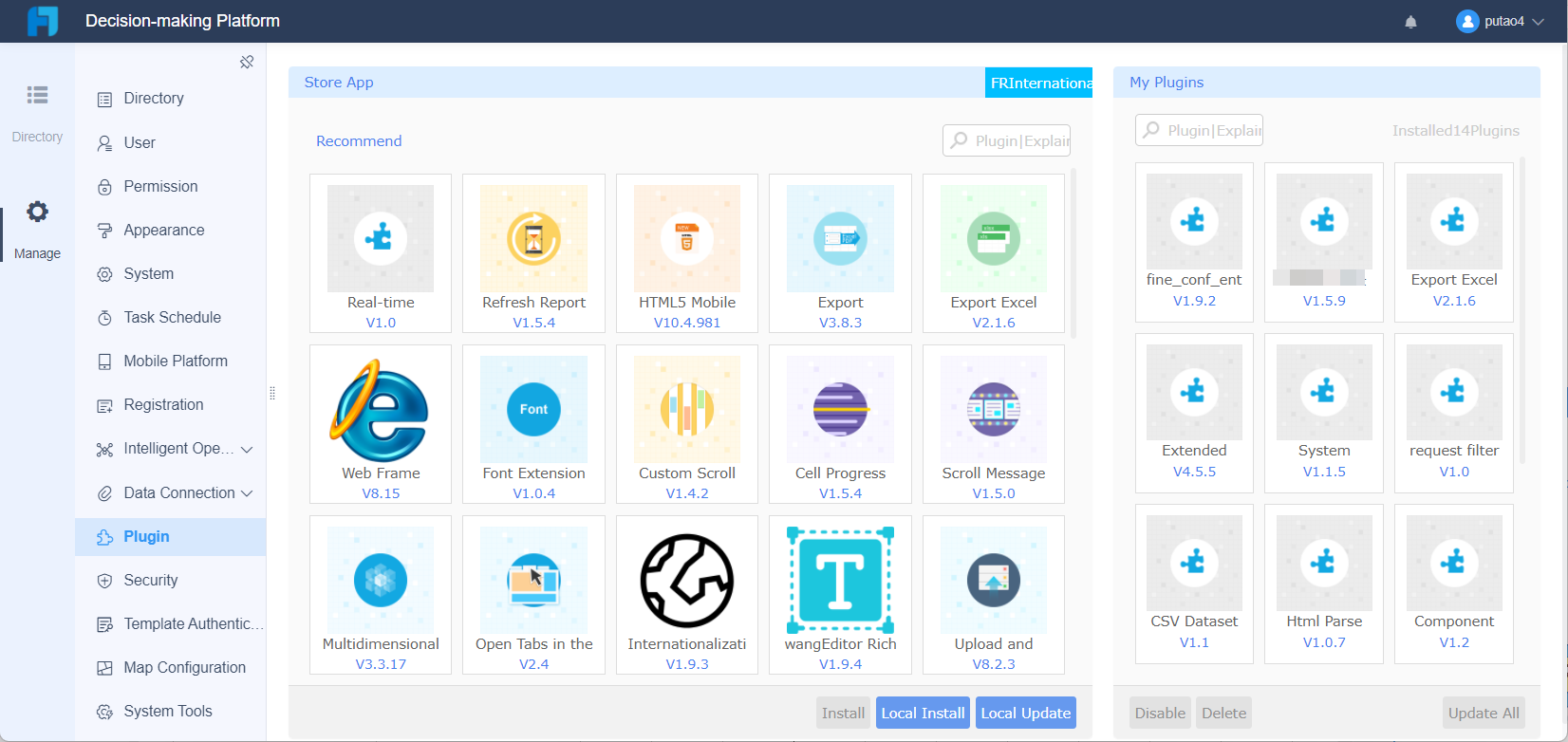The image size is (1568, 742).
Task: Open the Task Schedule menu item
Action: point(170,317)
